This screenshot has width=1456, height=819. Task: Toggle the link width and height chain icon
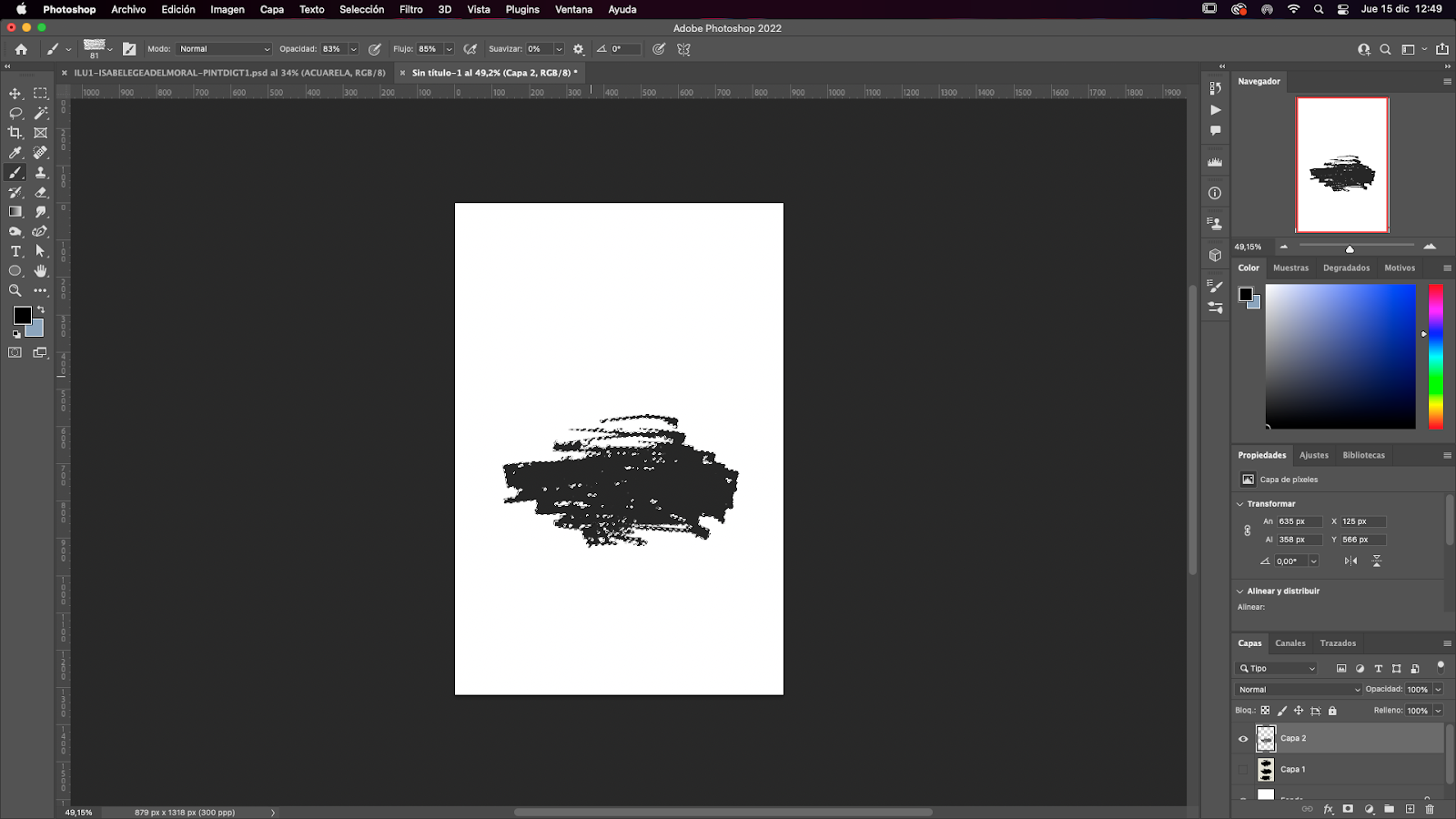[1248, 531]
